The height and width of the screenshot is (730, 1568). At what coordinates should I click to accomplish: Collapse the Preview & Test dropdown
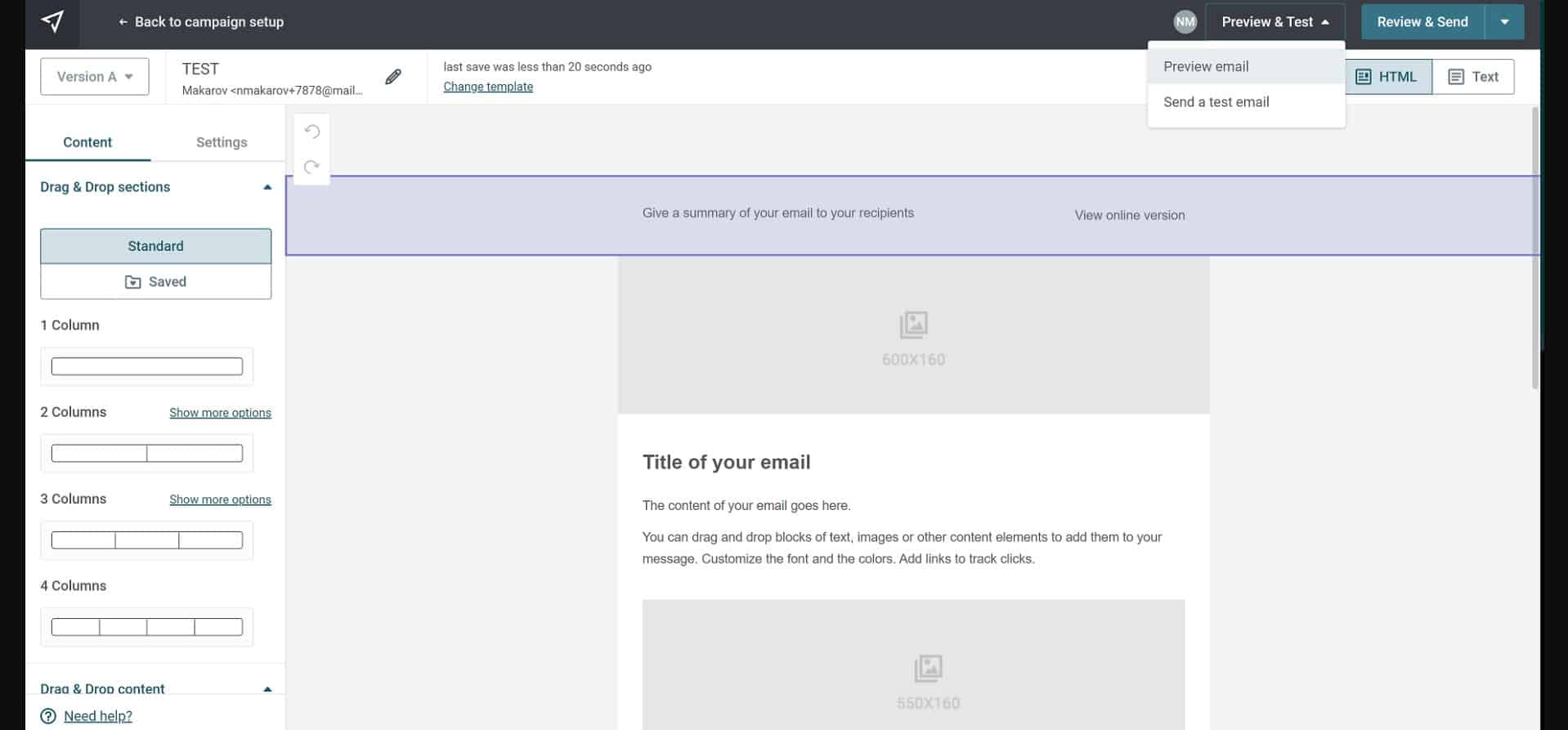1275,22
